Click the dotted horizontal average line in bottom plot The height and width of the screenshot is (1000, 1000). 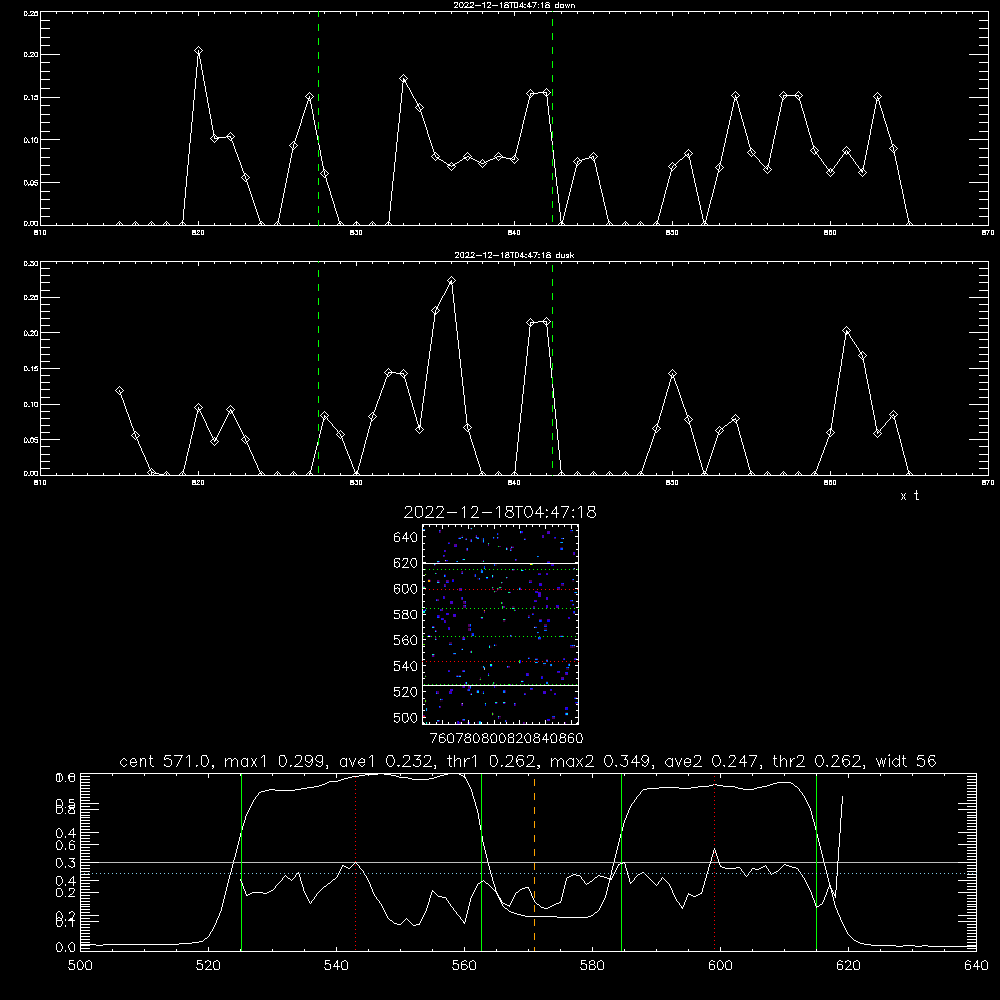pyautogui.click(x=527, y=873)
